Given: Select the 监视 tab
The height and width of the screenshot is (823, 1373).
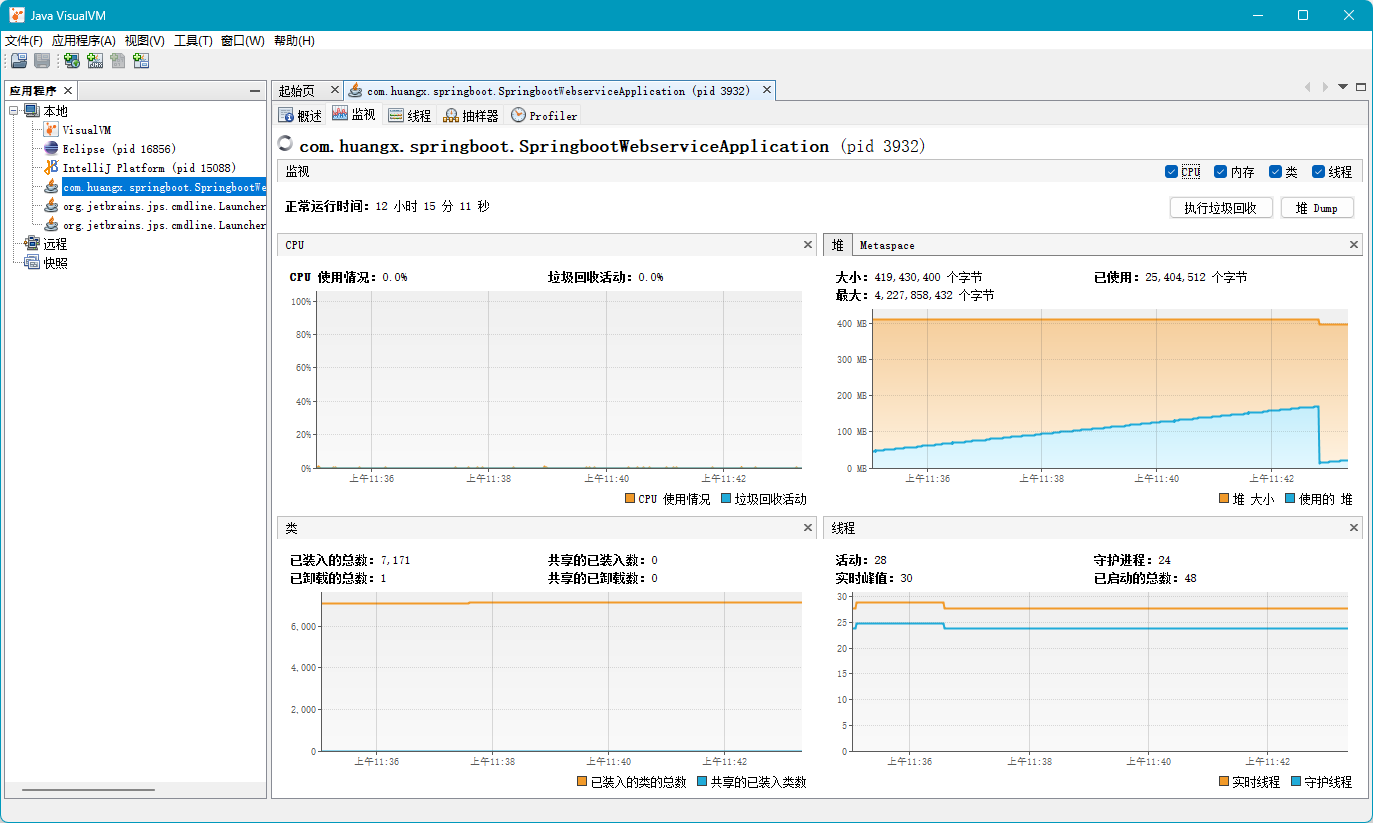Looking at the screenshot, I should click(x=353, y=115).
